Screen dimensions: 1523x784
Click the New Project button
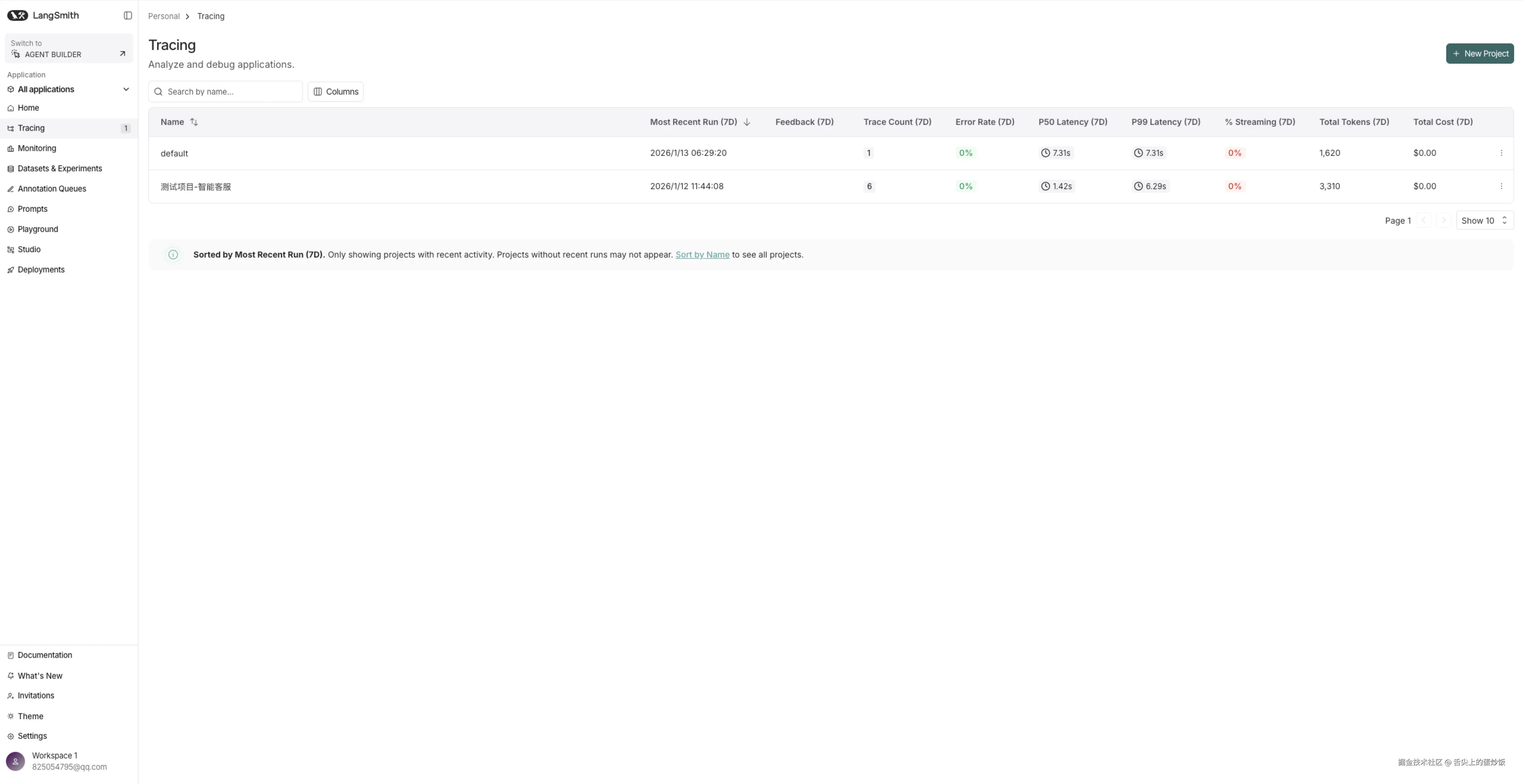tap(1479, 53)
